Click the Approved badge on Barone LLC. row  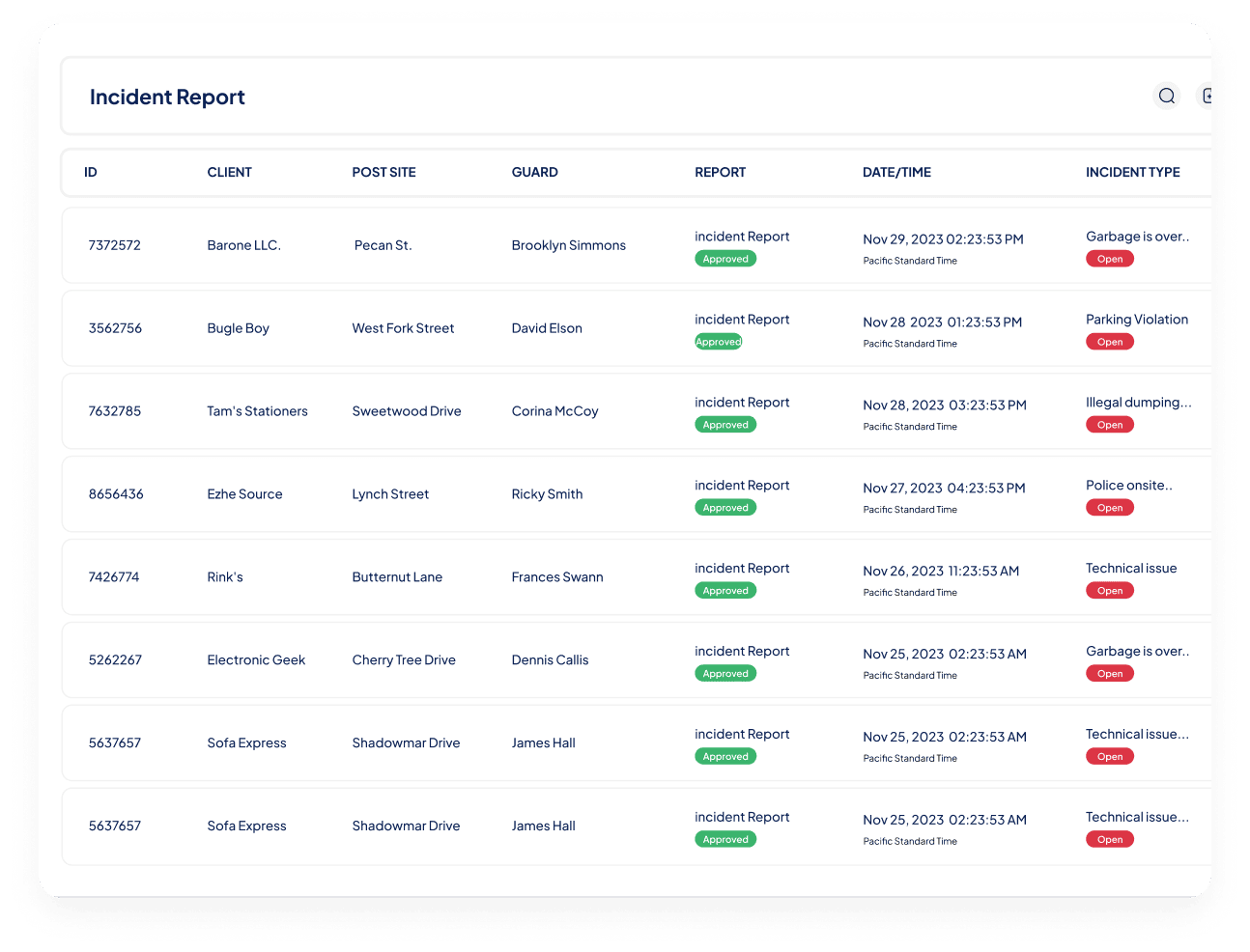(725, 258)
